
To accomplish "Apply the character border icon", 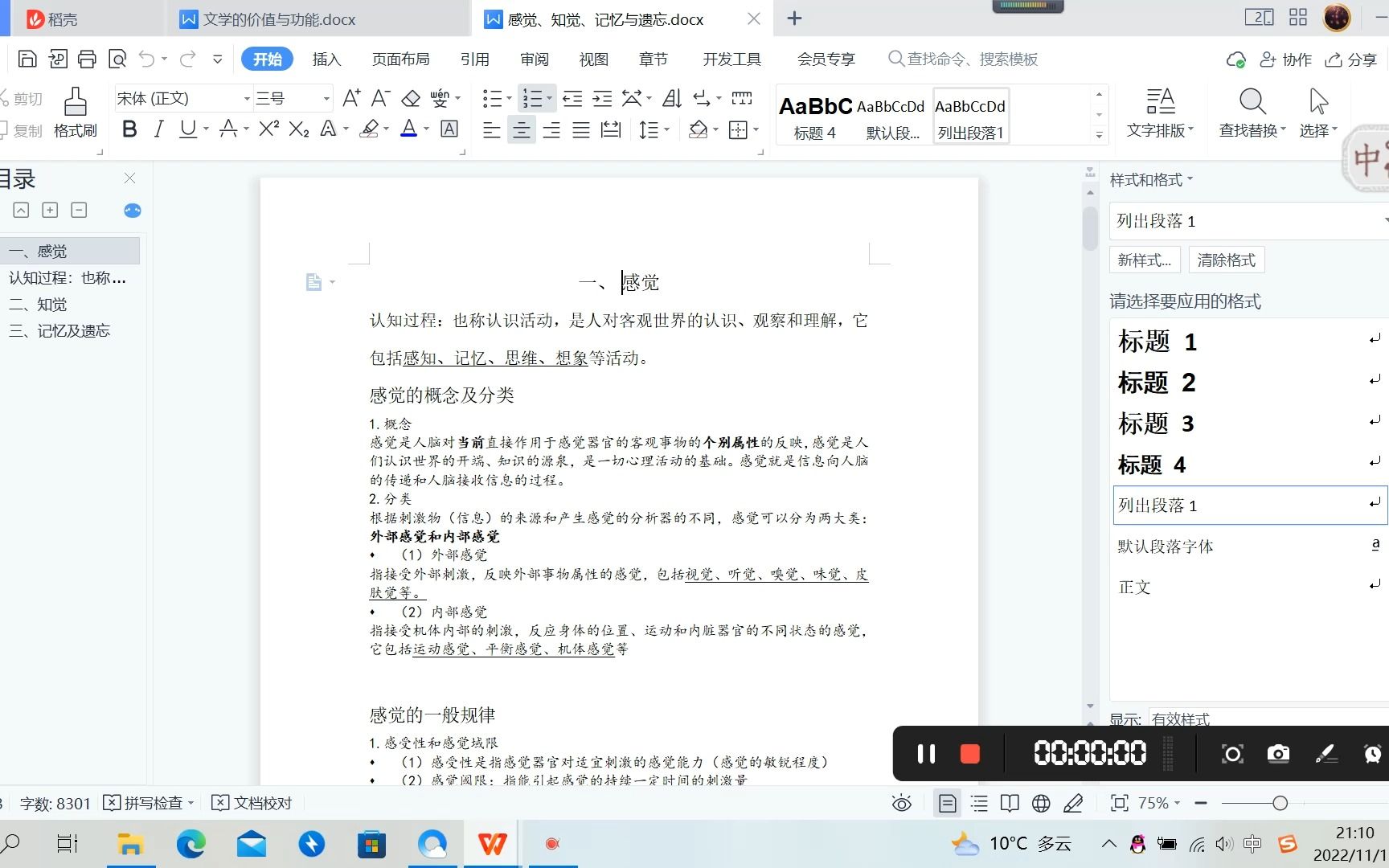I will pyautogui.click(x=450, y=129).
